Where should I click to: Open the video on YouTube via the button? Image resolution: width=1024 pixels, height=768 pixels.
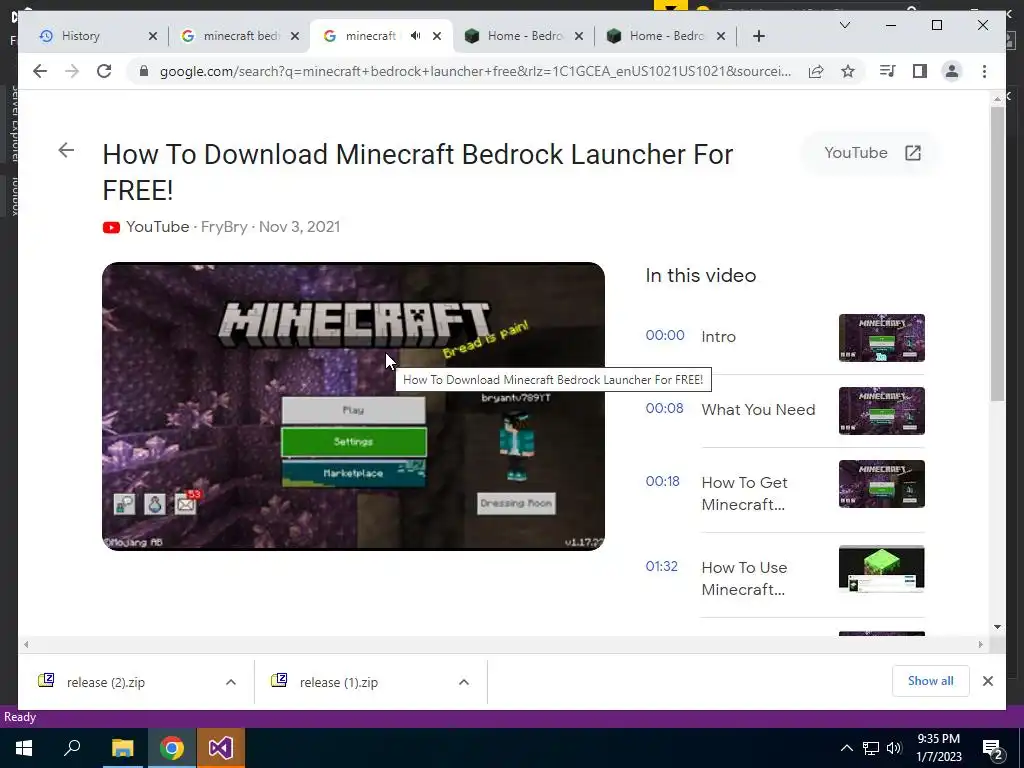(872, 153)
